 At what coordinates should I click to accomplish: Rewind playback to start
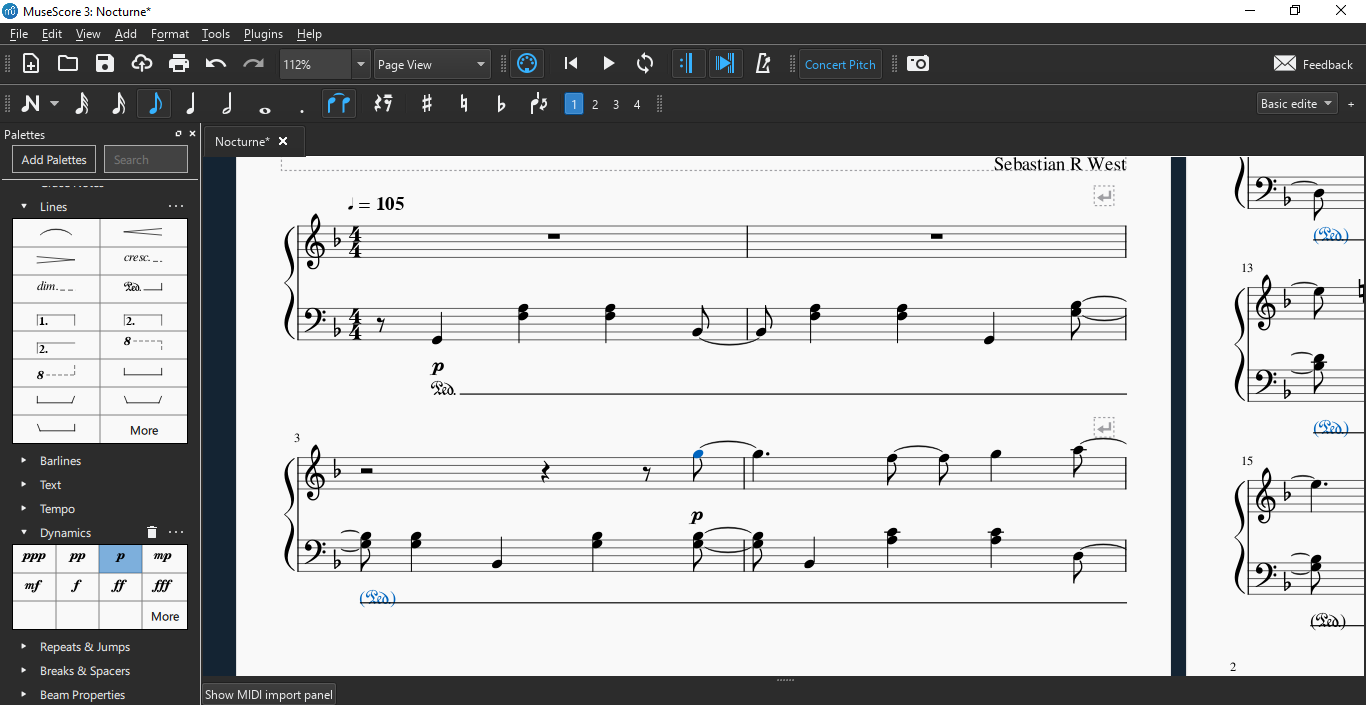click(571, 64)
